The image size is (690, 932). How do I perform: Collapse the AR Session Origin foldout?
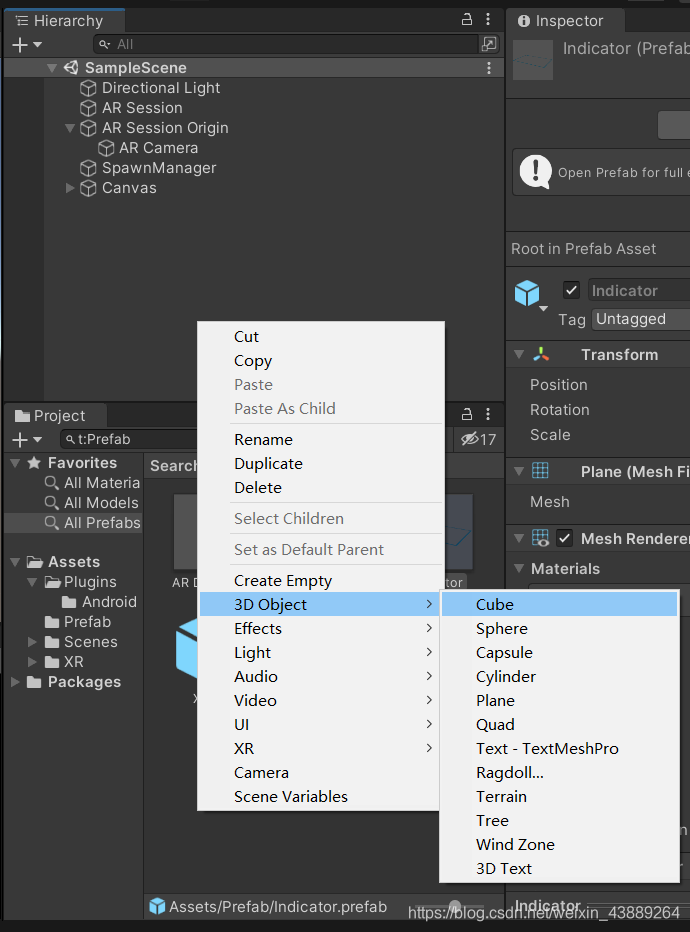pos(70,128)
